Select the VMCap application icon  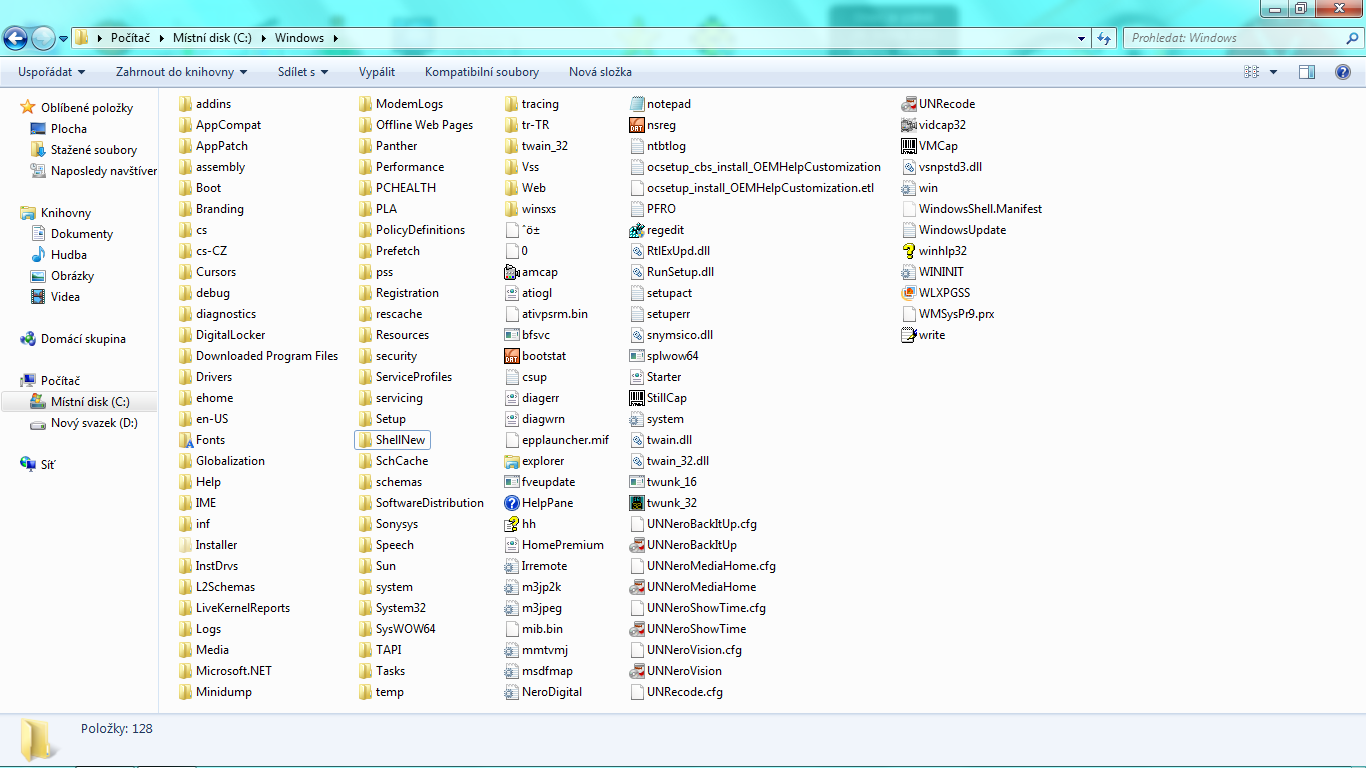click(x=909, y=146)
